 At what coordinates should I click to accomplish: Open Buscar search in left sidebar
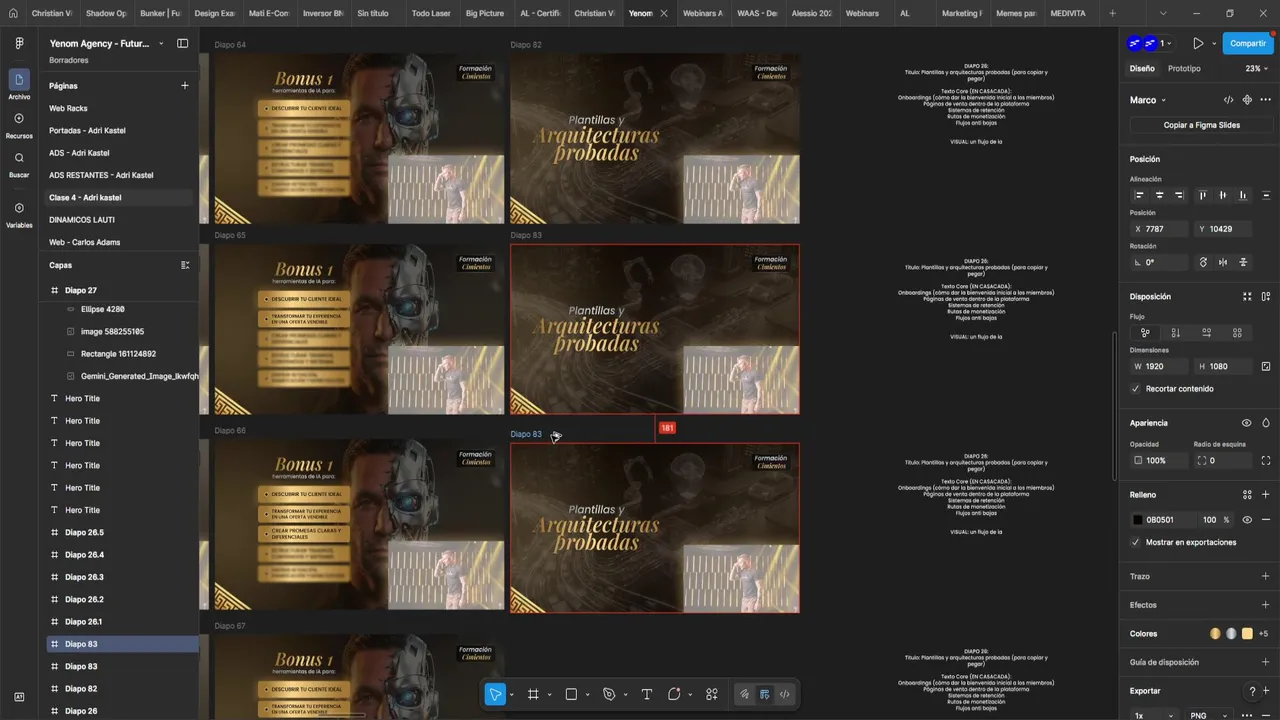tap(19, 164)
